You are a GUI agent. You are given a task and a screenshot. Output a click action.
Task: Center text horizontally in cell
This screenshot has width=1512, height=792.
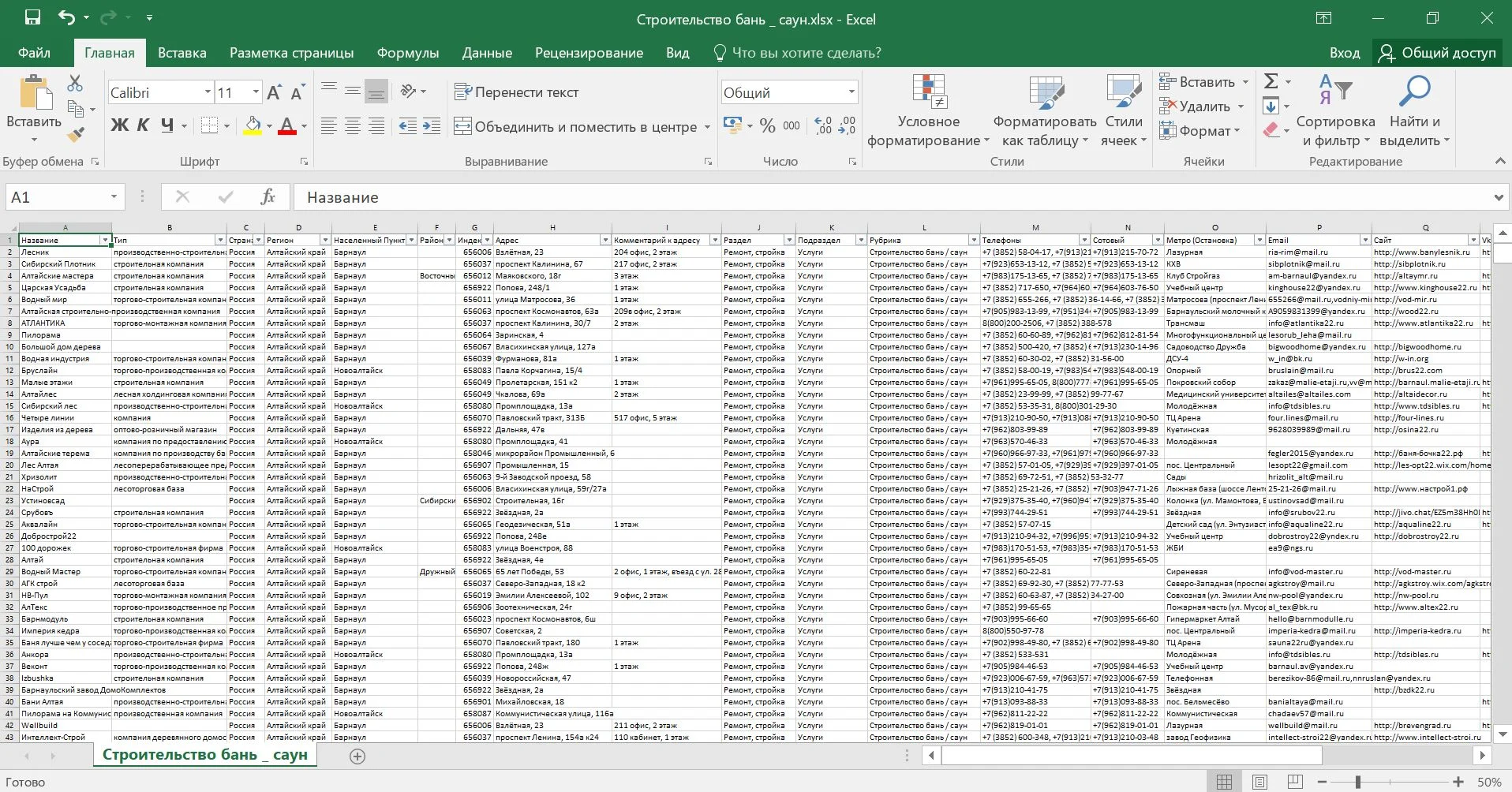click(x=353, y=125)
